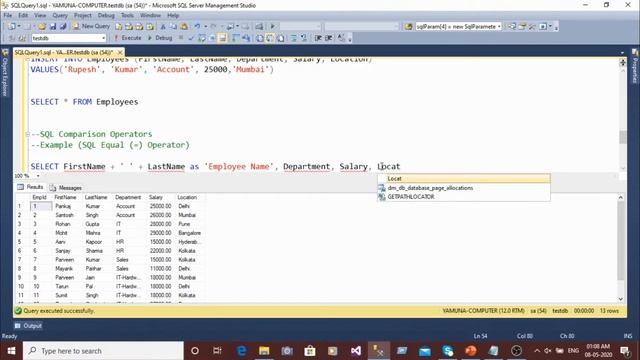640x360 pixels.
Task: Open the Properties side panel
Action: pyautogui.click(x=635, y=67)
